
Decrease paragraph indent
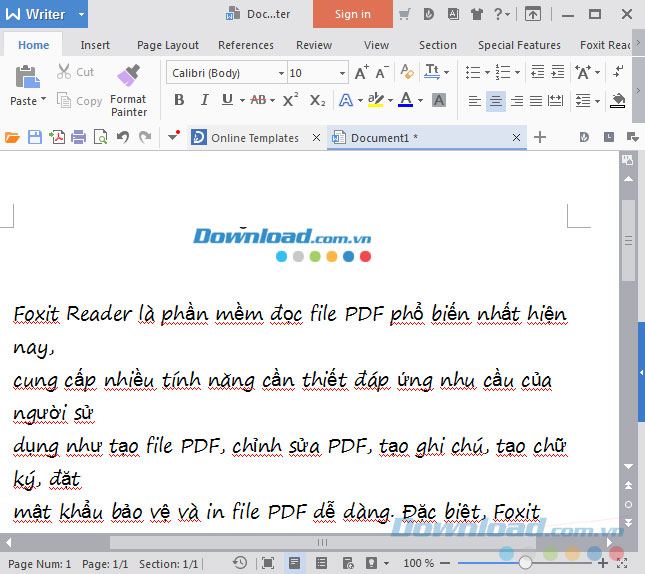(537, 72)
